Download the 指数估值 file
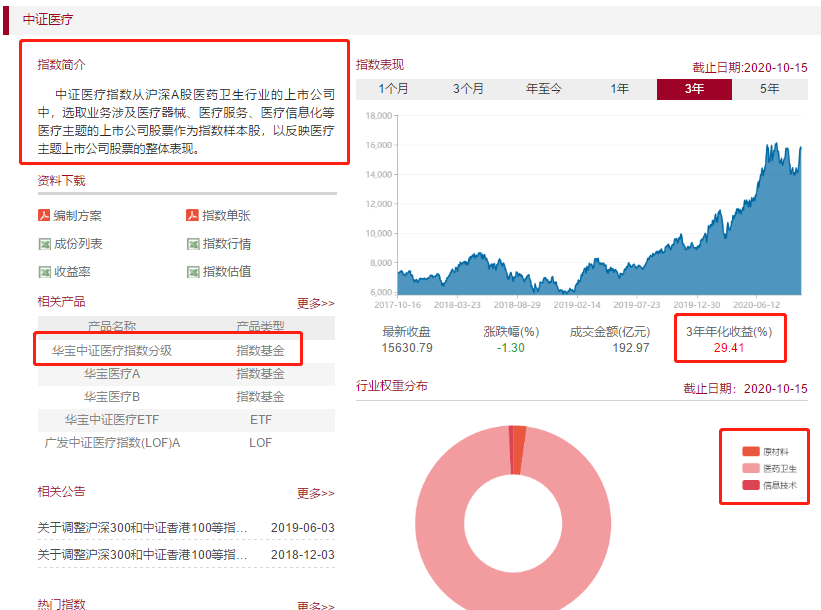The image size is (821, 610). 227,272
